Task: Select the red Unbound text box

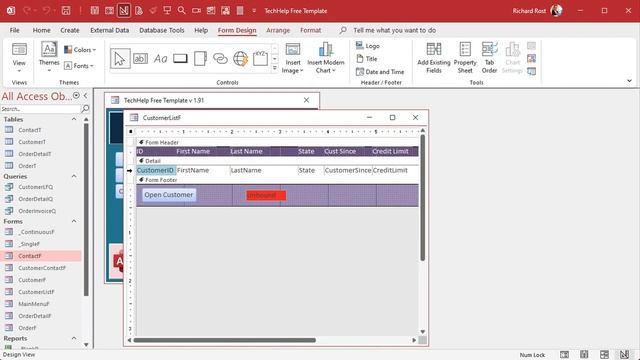Action: coord(266,196)
